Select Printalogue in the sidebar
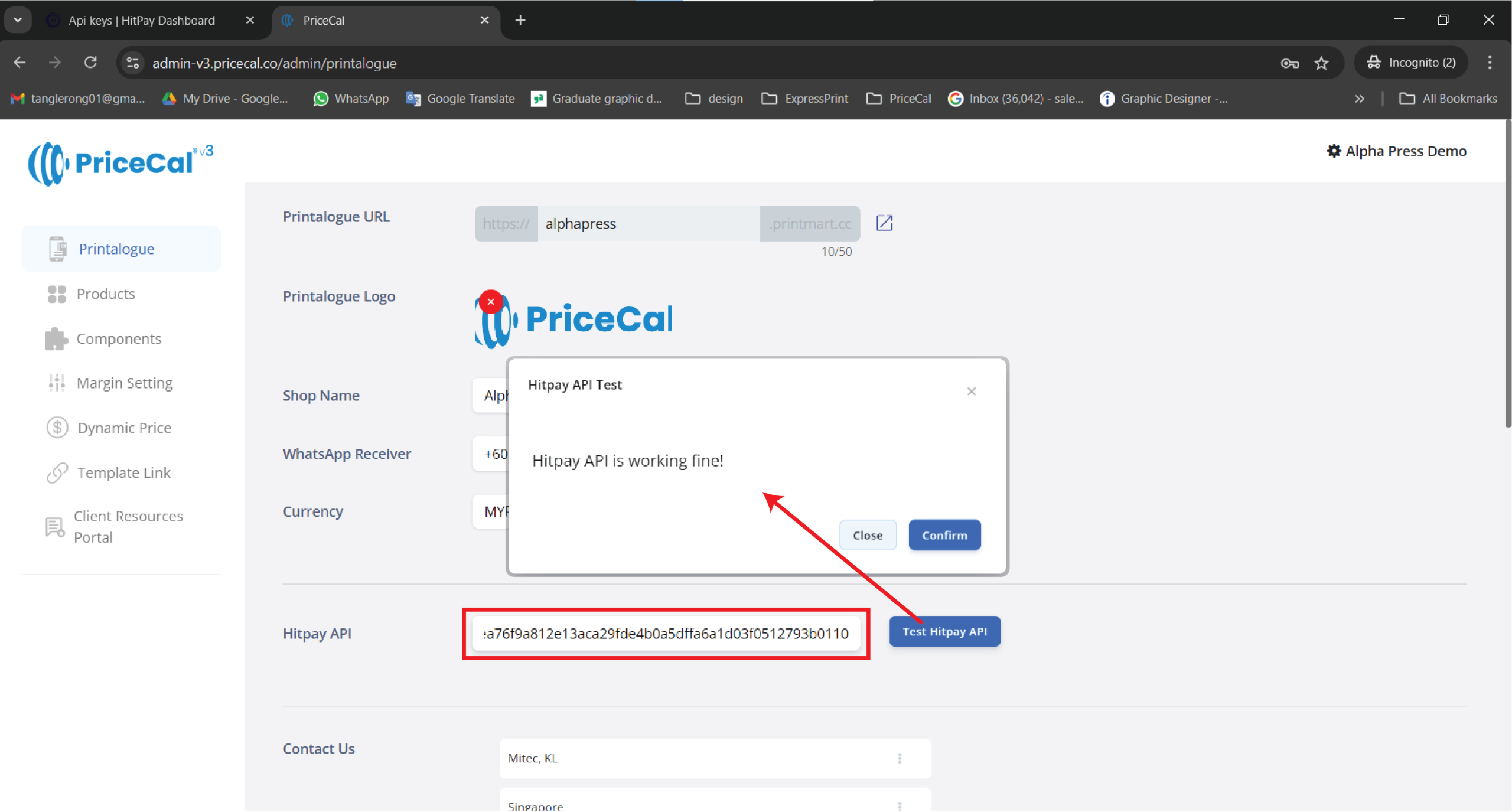Viewport: 1512px width, 812px height. tap(116, 249)
